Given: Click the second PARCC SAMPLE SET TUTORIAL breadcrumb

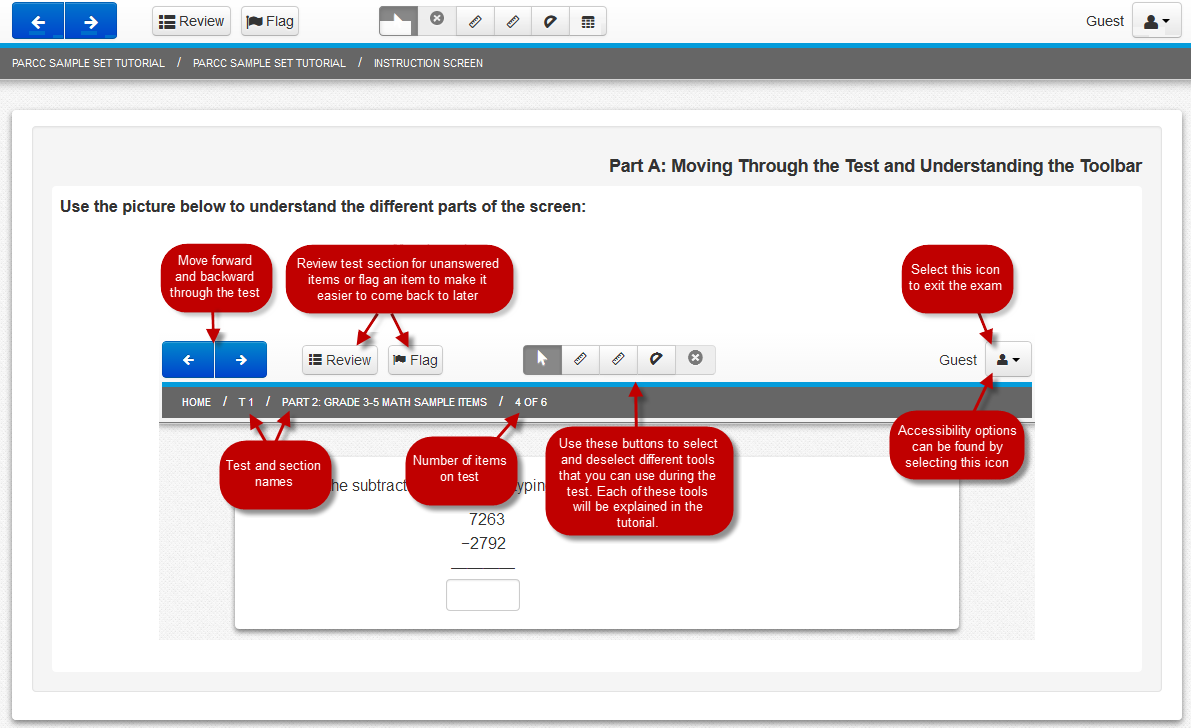Looking at the screenshot, I should [269, 63].
